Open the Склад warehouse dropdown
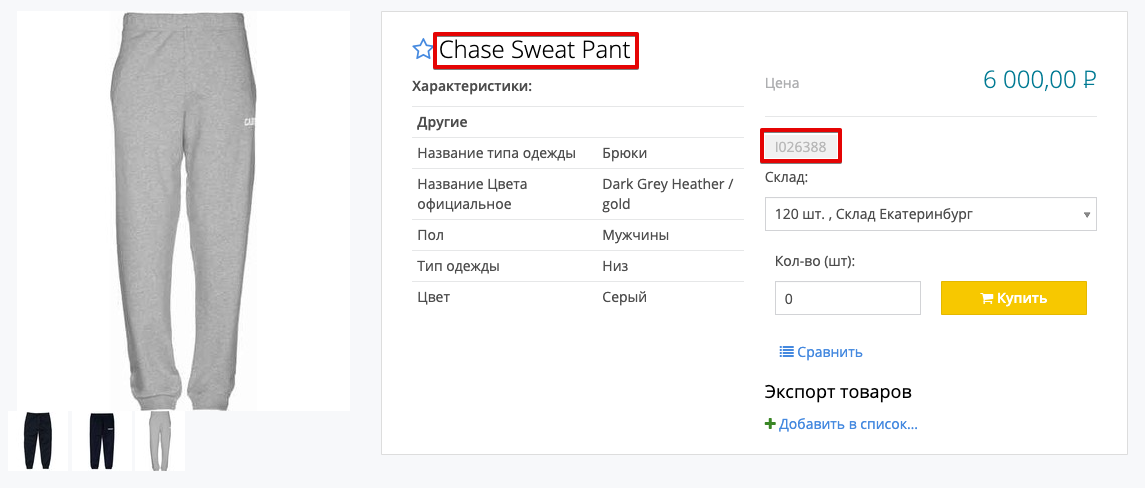 pos(930,214)
